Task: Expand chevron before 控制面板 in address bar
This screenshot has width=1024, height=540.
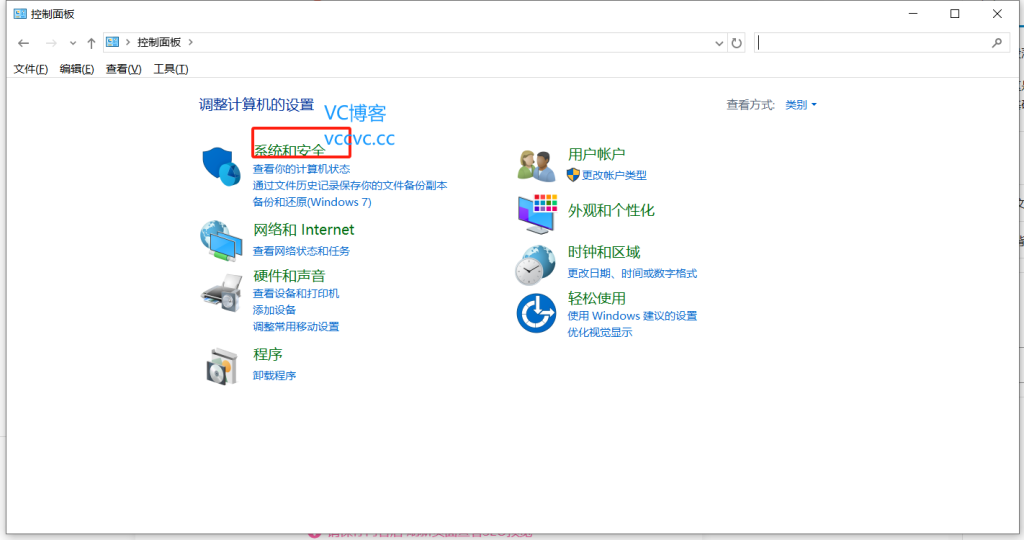Action: click(x=128, y=42)
